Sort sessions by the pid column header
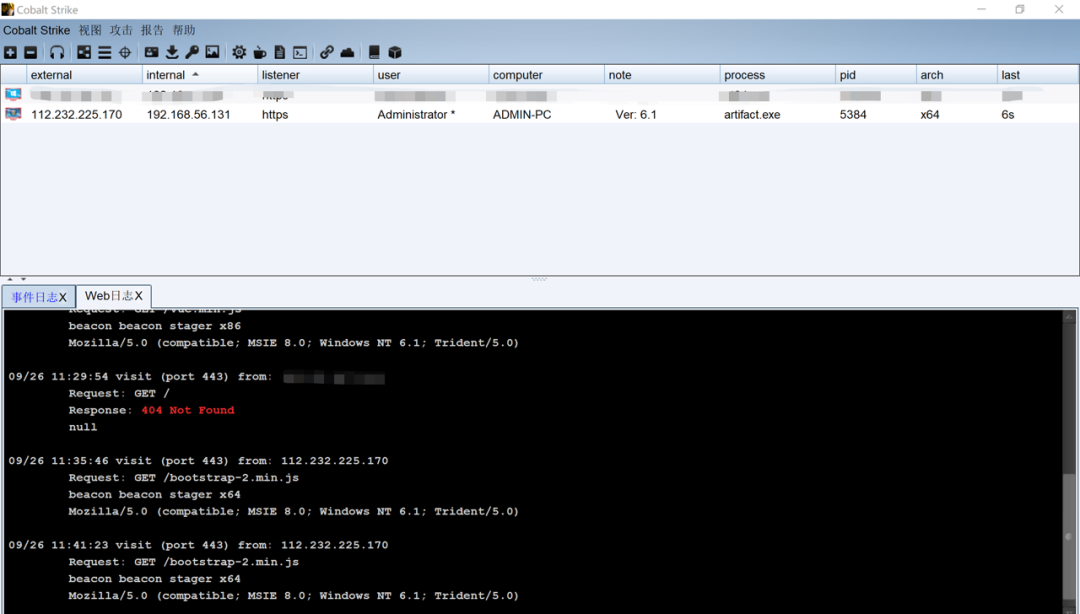This screenshot has height=614, width=1080. tap(876, 75)
